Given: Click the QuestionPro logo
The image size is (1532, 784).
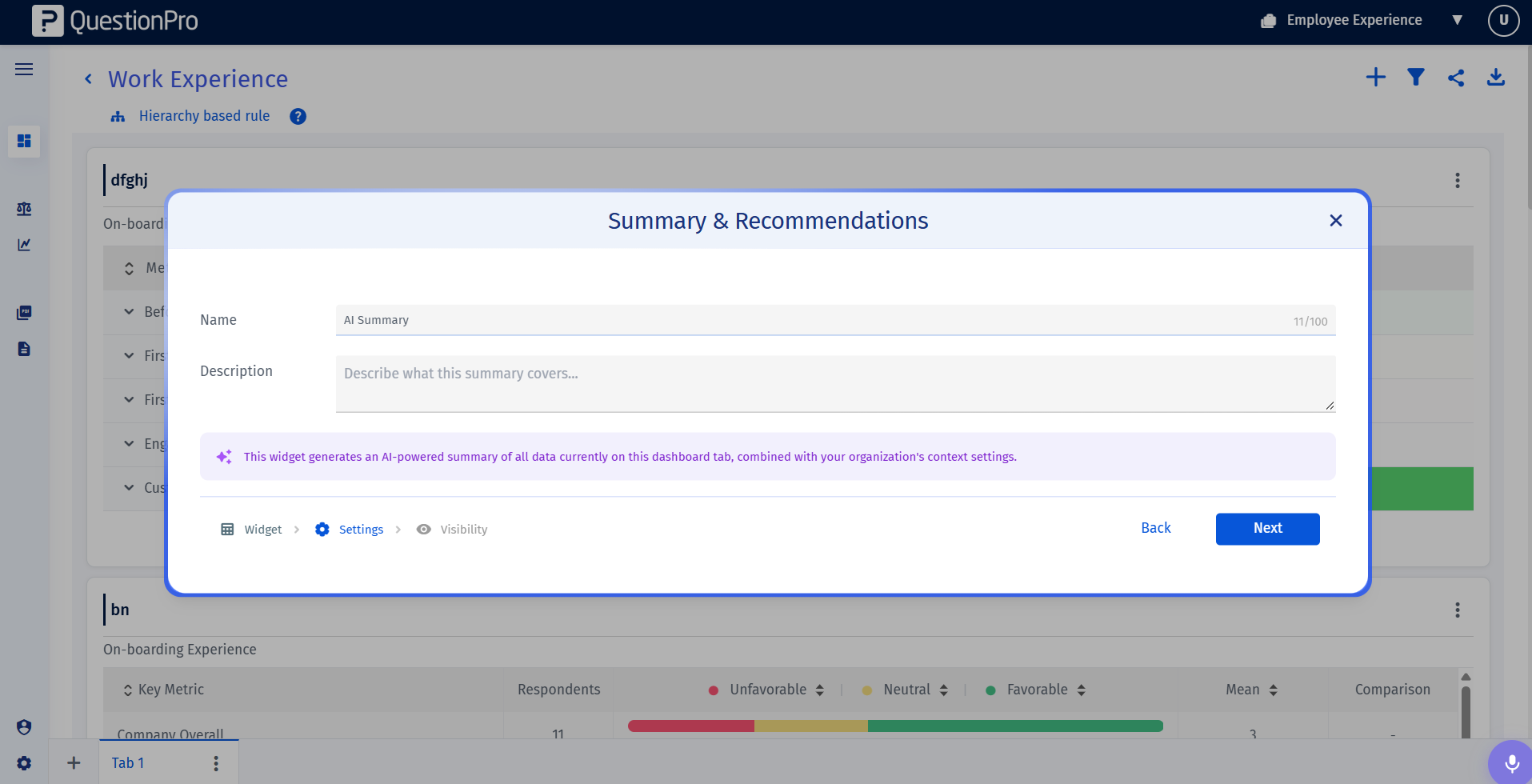Looking at the screenshot, I should [115, 21].
